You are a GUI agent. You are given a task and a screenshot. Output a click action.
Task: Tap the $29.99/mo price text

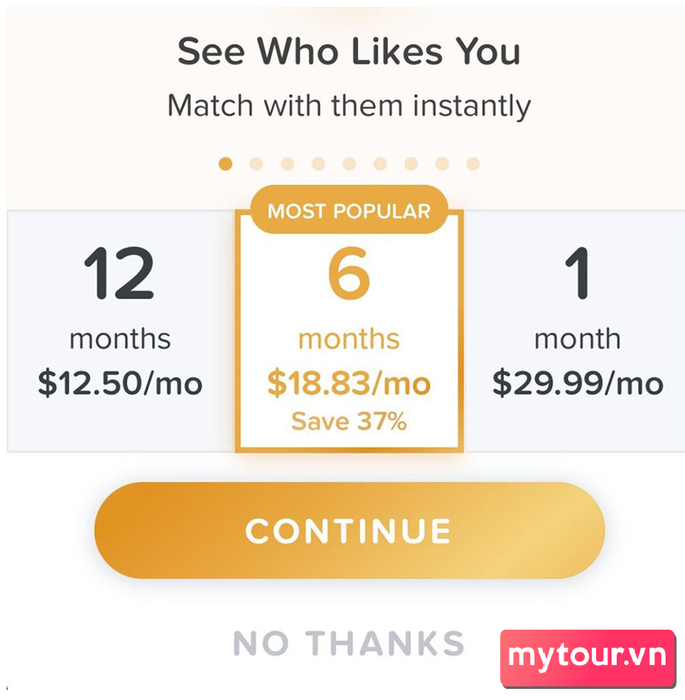tap(577, 383)
